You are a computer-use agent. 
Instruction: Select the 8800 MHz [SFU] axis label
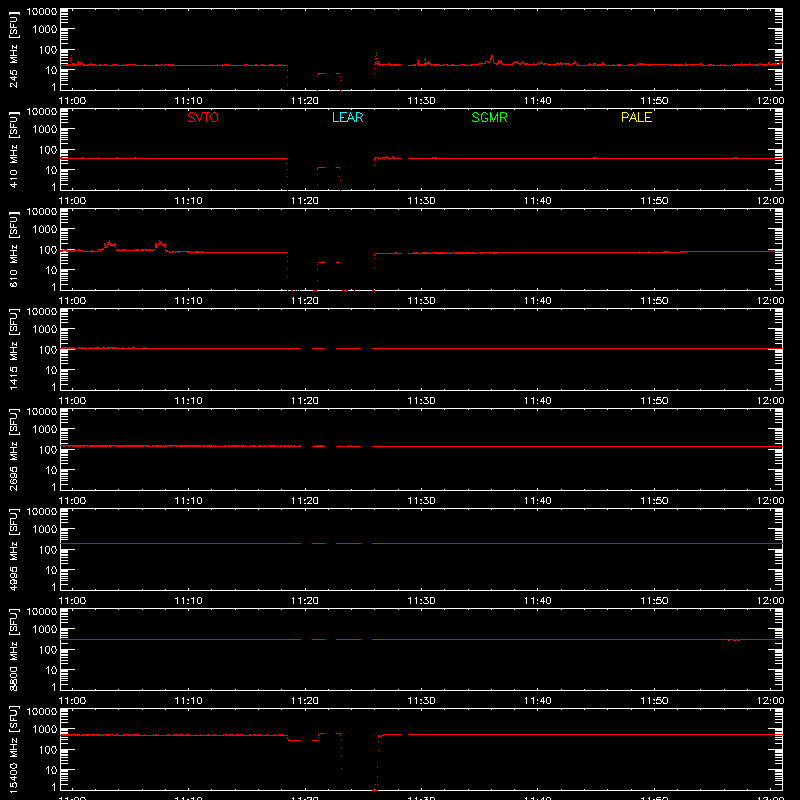coord(13,649)
